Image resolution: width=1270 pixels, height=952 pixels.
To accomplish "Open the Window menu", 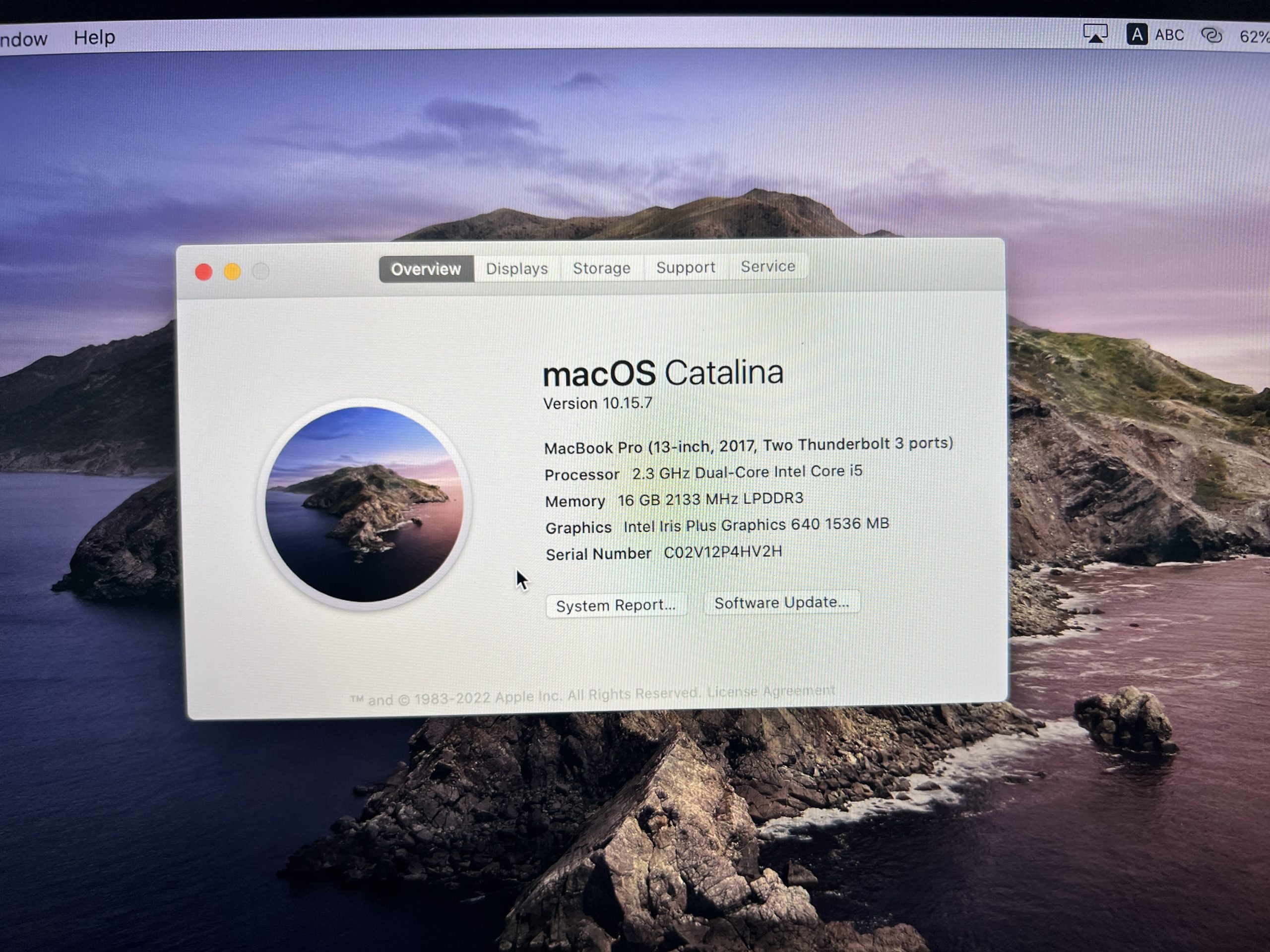I will click(x=23, y=39).
